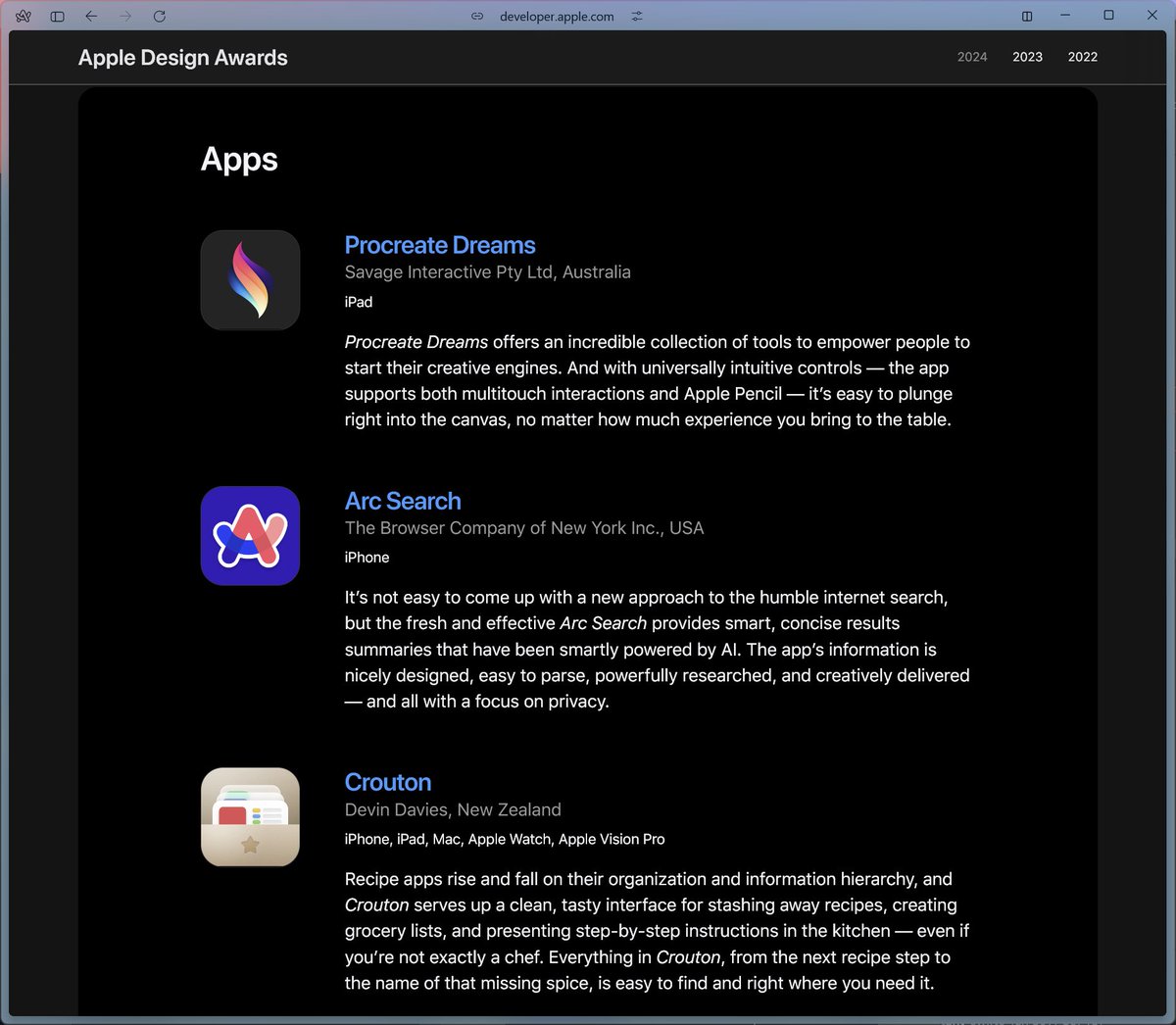Go forward with the right arrow

click(x=125, y=16)
